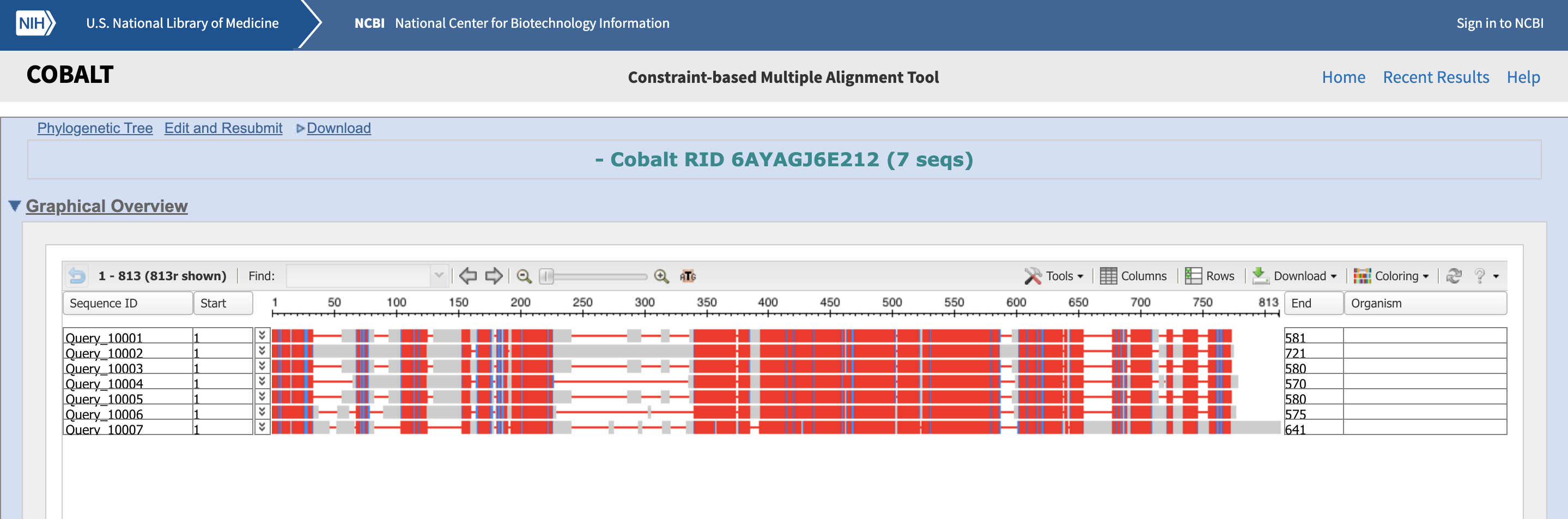Zoom in using the plus magnifier

[661, 276]
